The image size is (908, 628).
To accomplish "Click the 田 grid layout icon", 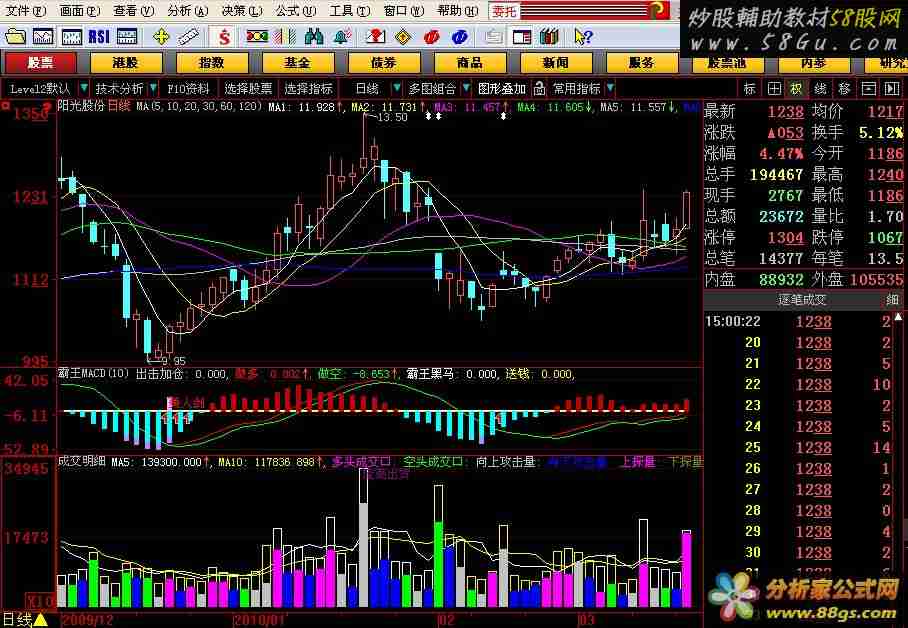I will [x=774, y=89].
